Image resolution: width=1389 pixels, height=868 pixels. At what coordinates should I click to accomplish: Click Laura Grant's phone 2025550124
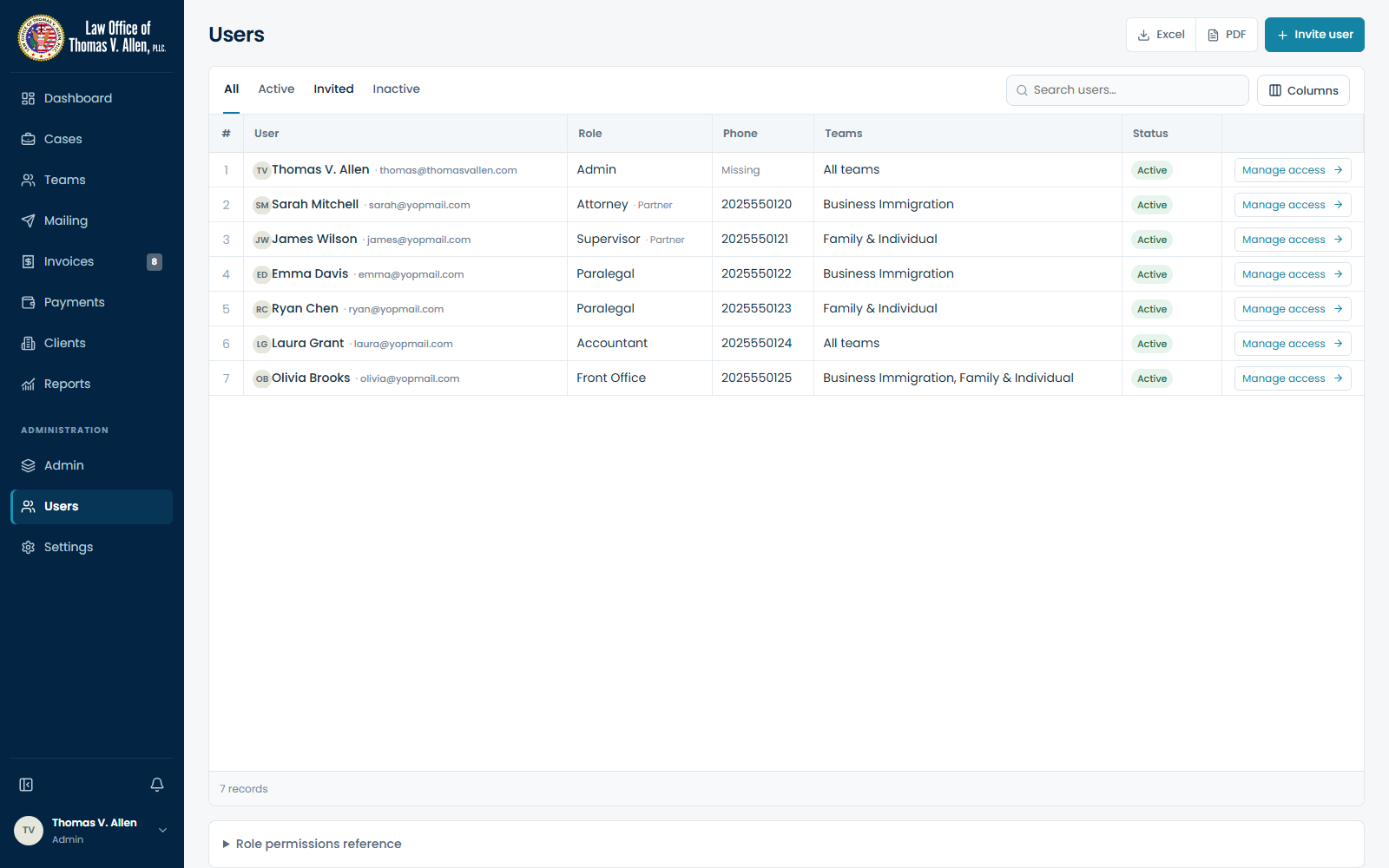(756, 343)
